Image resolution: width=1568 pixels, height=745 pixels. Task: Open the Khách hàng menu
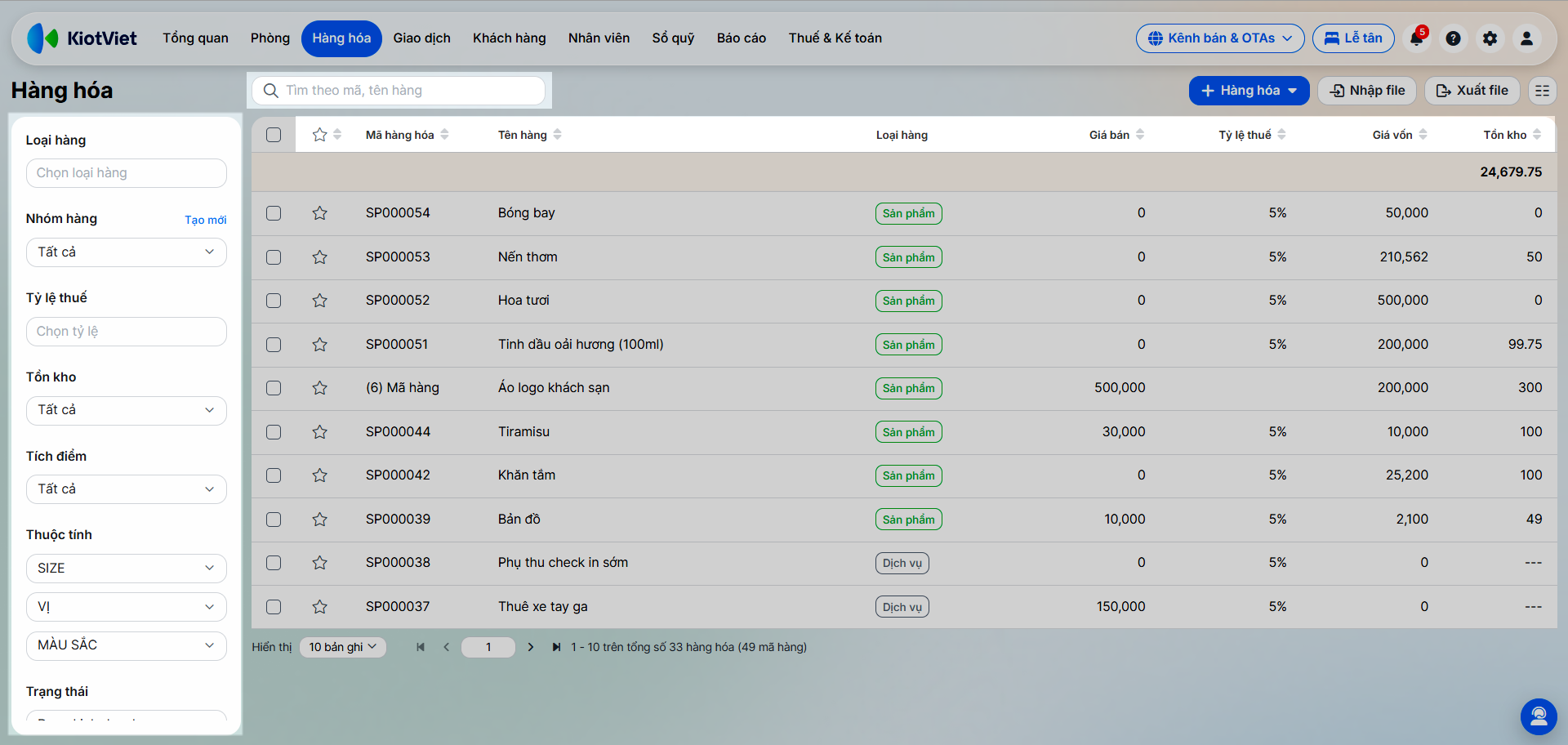pos(510,38)
